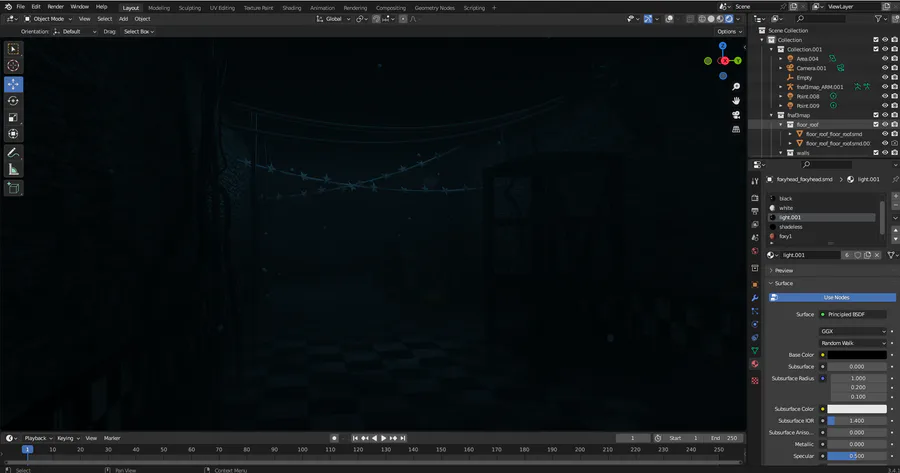The height and width of the screenshot is (473, 900).
Task: Open the Modifiers wrench tab
Action: [x=755, y=298]
